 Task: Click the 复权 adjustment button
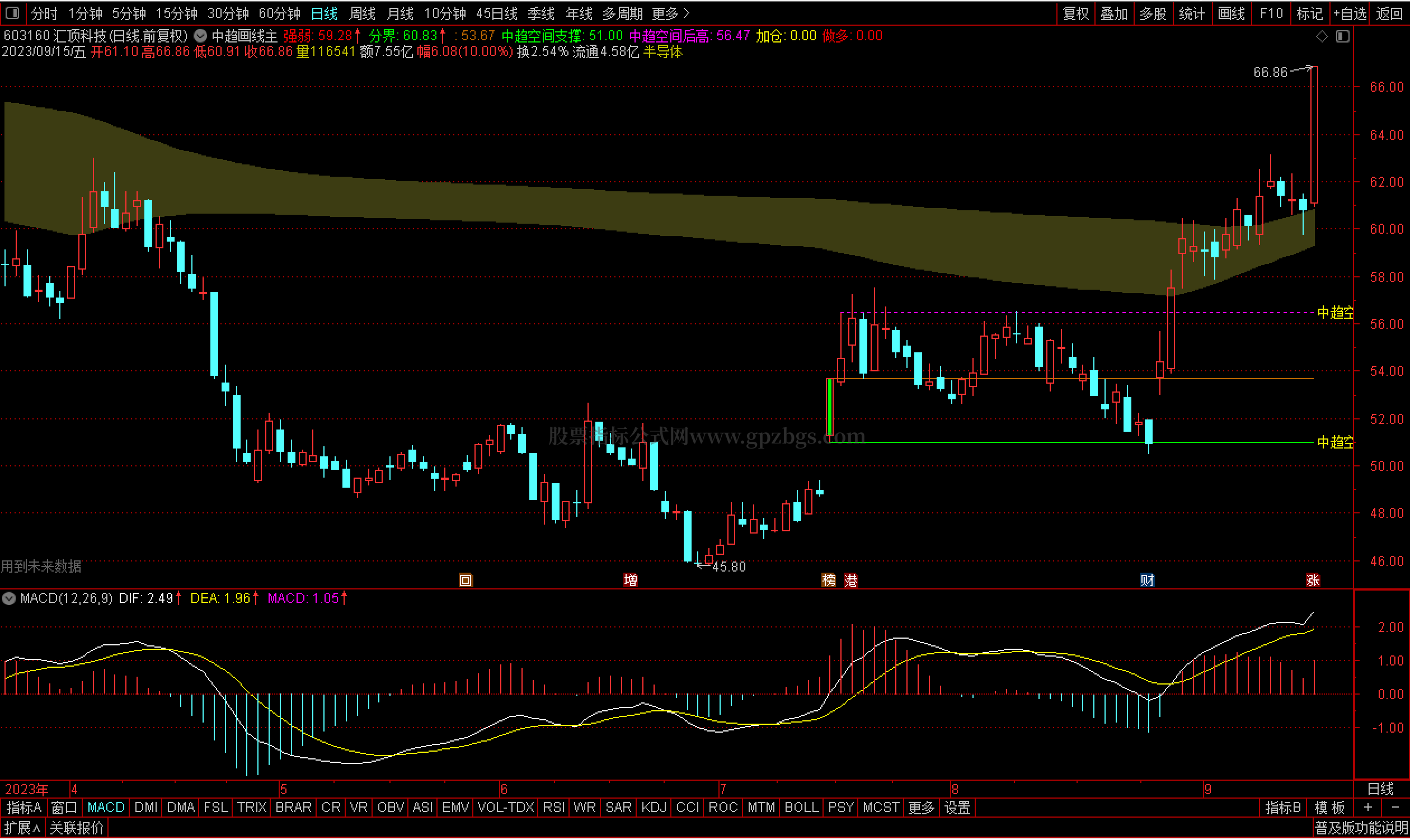point(1076,13)
